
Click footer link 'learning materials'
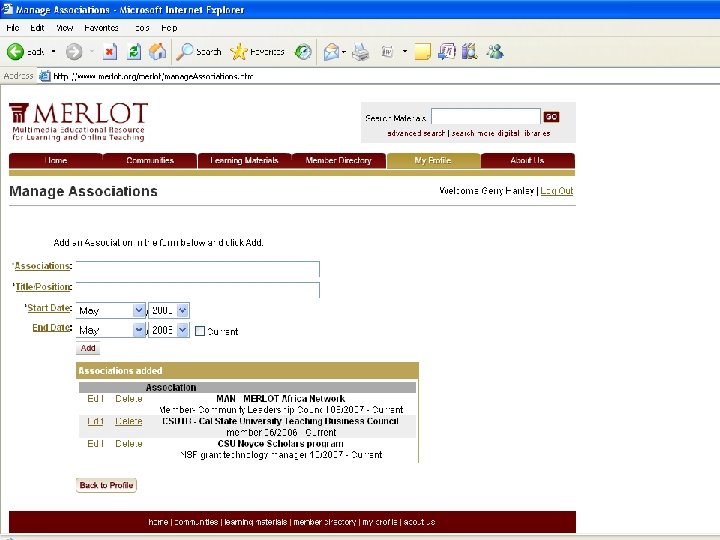(255, 522)
